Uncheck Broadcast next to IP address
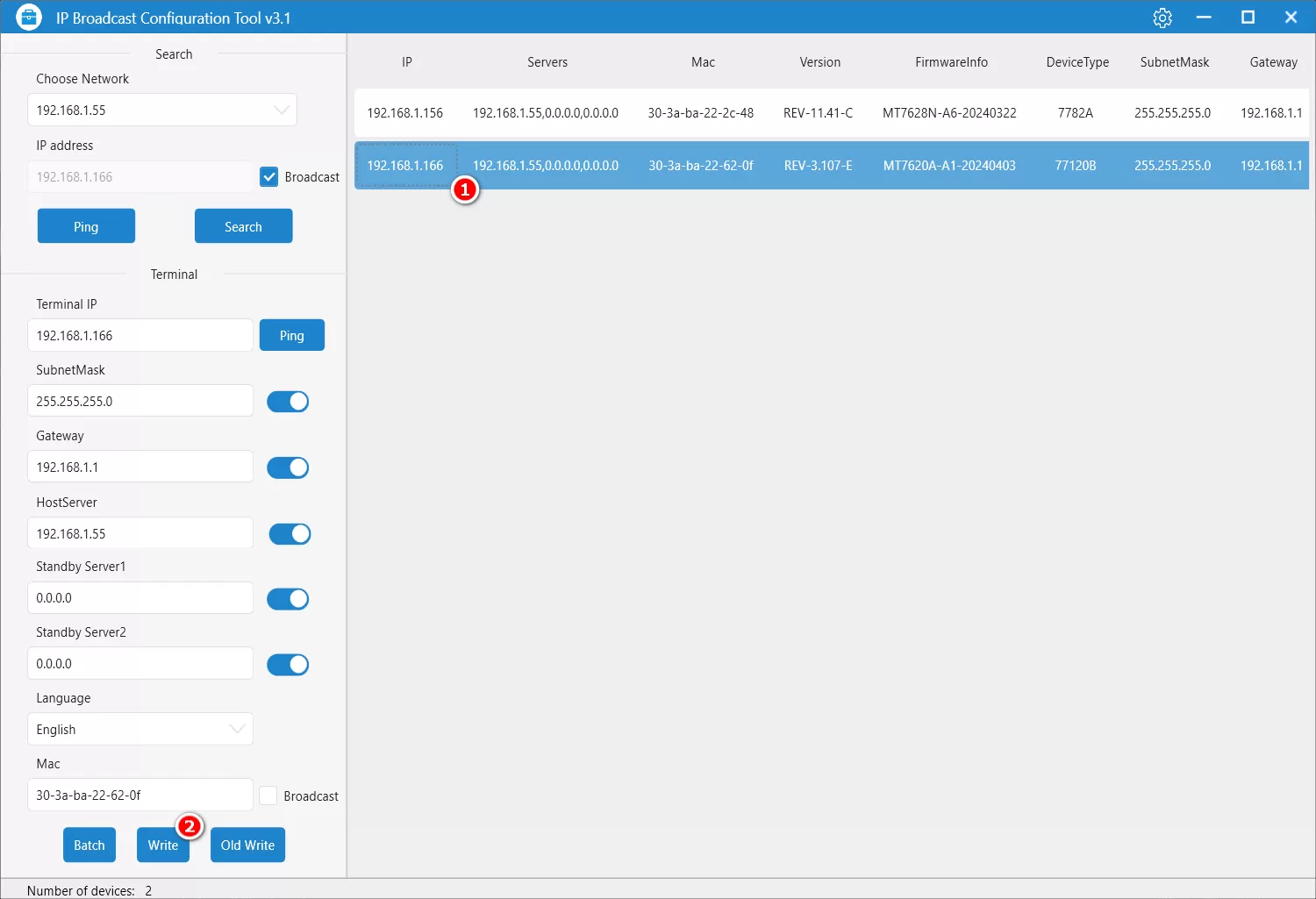Screen dimensions: 1316x899 click(x=270, y=177)
